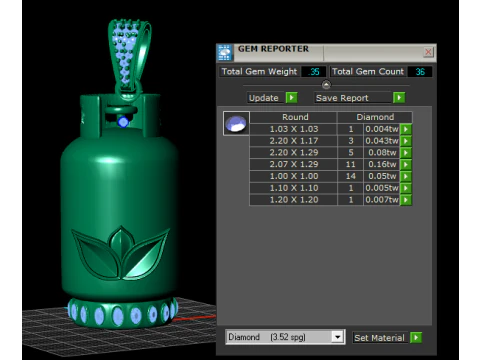480x360 pixels.
Task: Click green arrow for 2.20 X 1.17 row
Action: 406,141
